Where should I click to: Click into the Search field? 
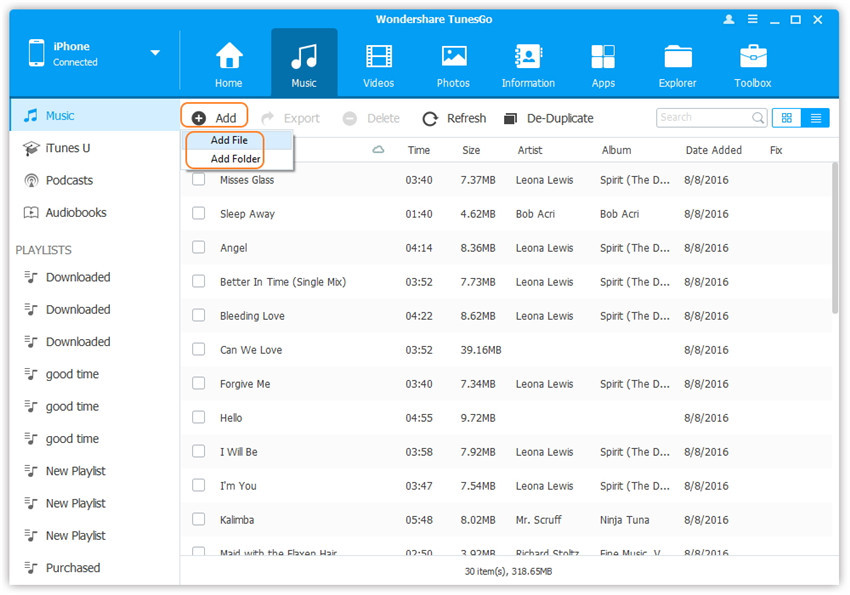click(x=703, y=118)
